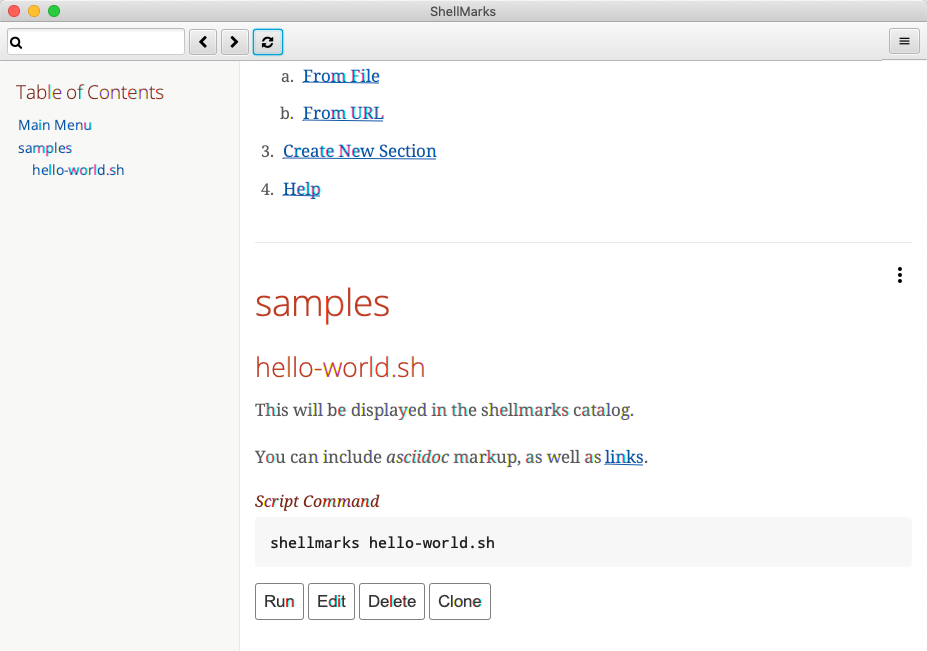This screenshot has width=927, height=651.
Task: Open the From URL link
Action: 342,113
